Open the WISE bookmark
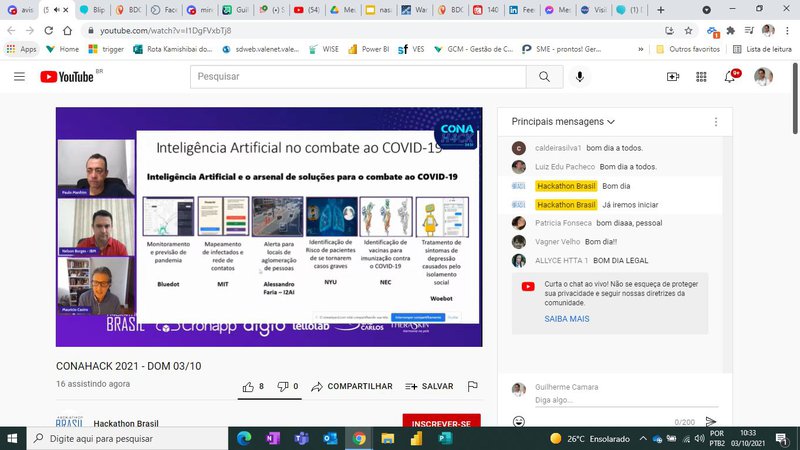 click(x=323, y=49)
